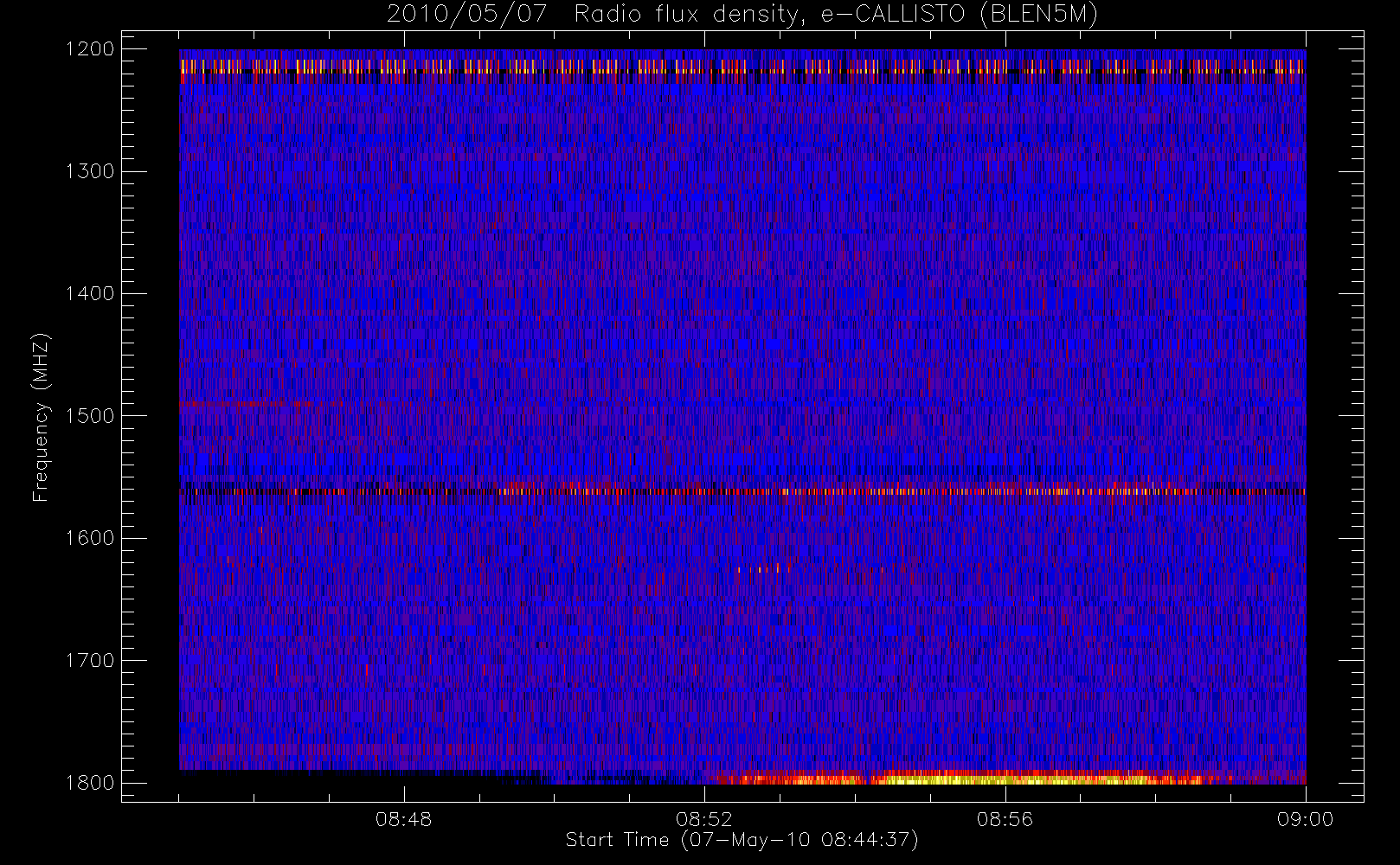Click the 08:56 time tick label

click(1005, 819)
